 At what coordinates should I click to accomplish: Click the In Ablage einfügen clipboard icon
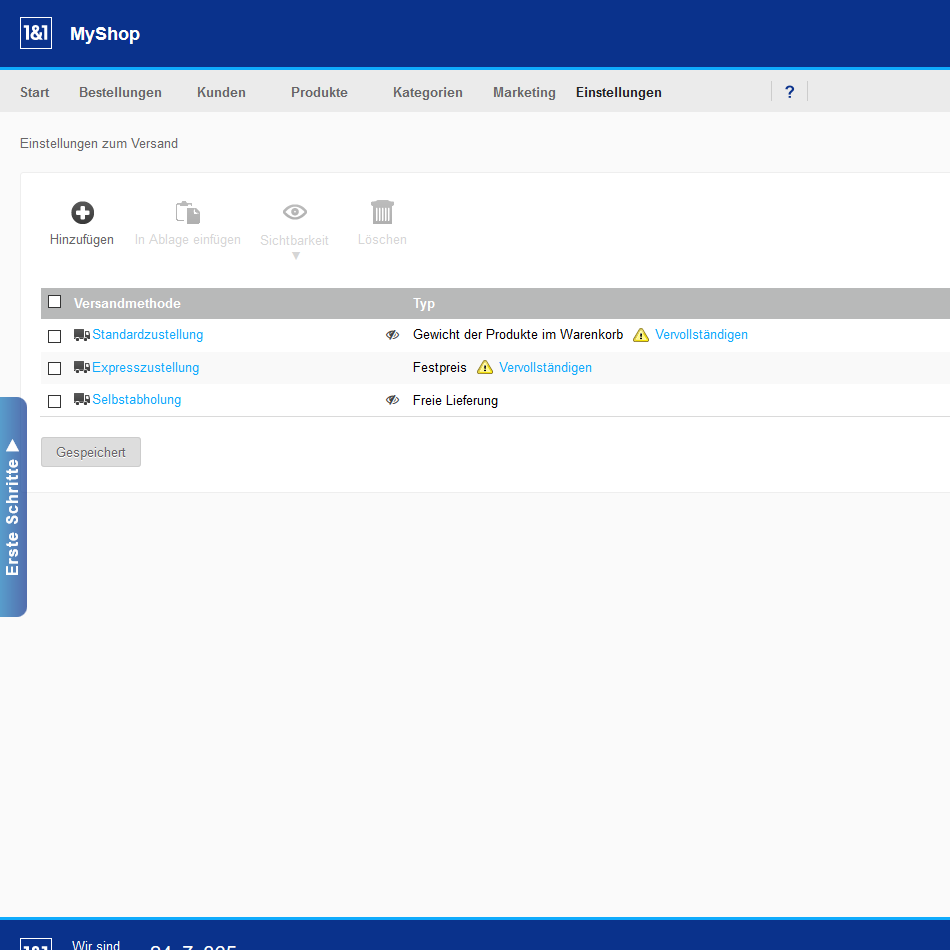point(187,212)
